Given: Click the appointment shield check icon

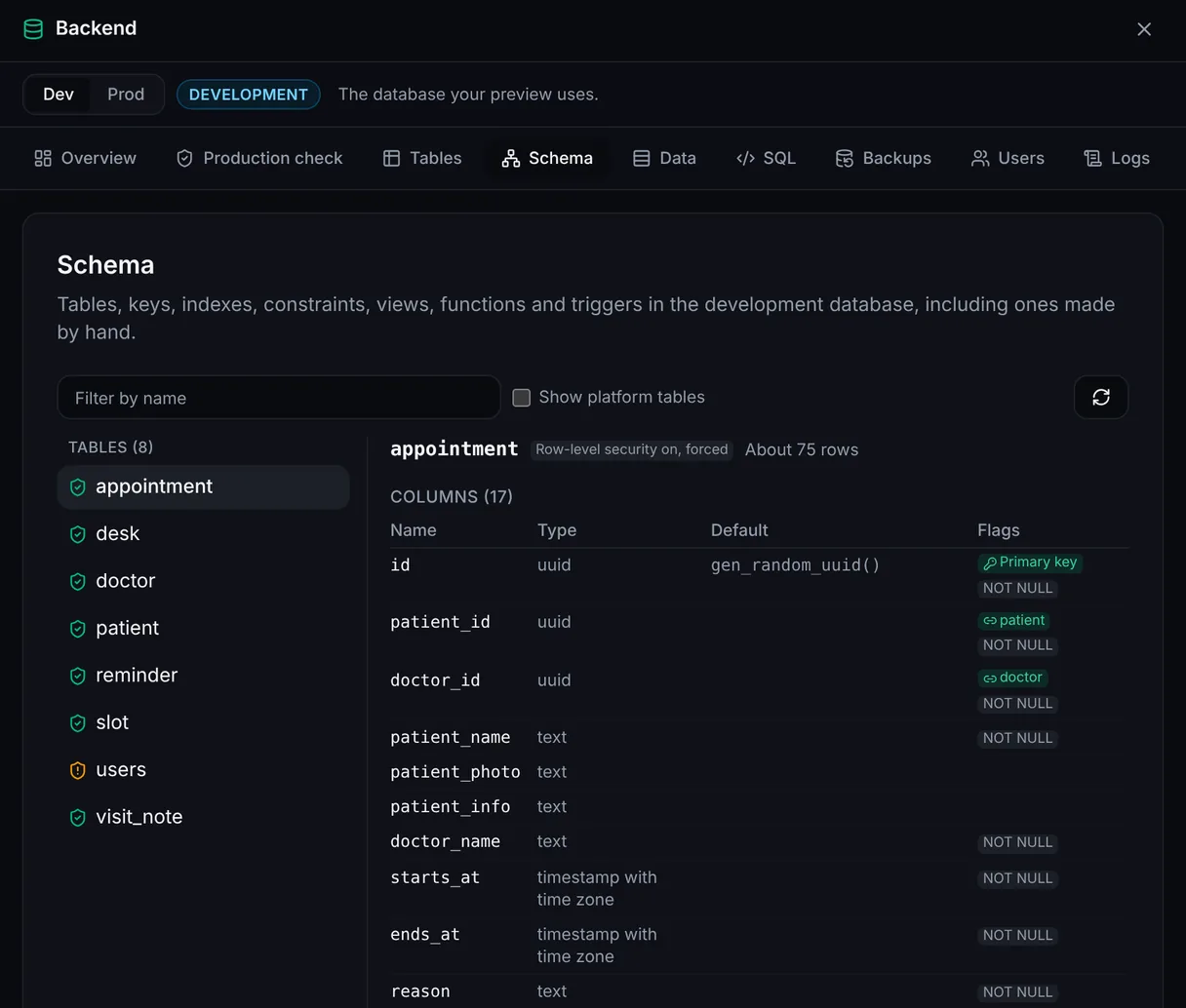Looking at the screenshot, I should click(x=78, y=487).
